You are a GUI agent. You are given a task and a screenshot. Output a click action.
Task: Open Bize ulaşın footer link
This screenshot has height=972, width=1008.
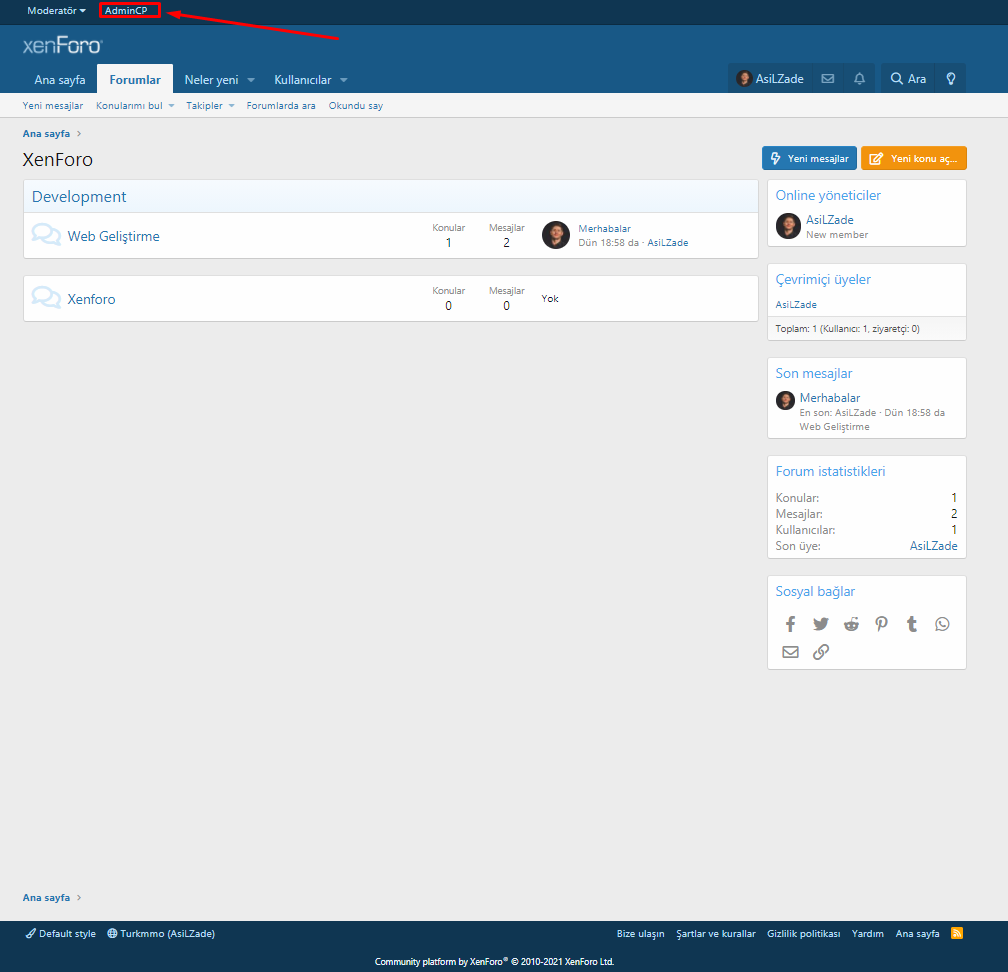(640, 933)
